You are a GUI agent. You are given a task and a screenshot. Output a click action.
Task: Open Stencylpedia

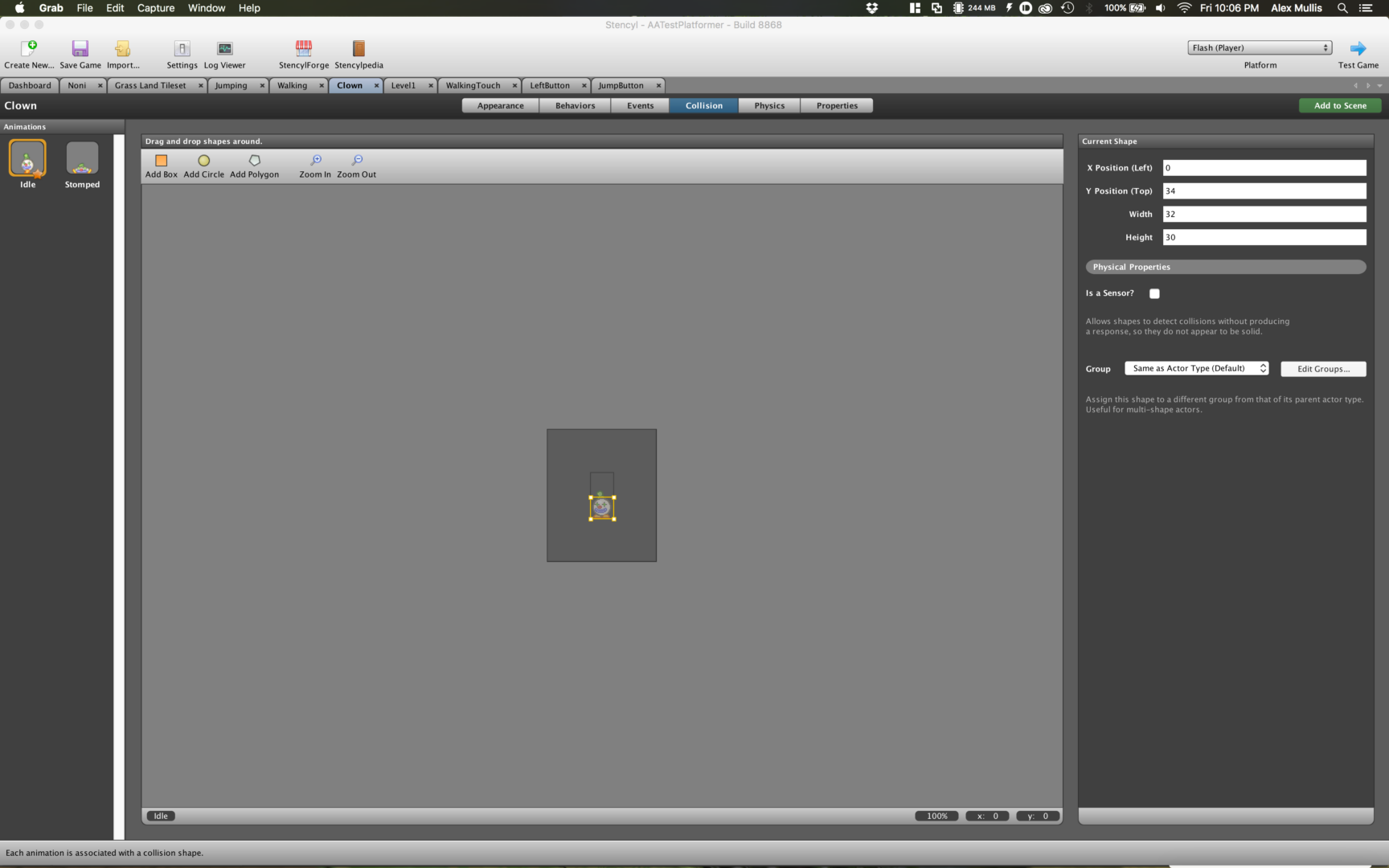pyautogui.click(x=359, y=53)
